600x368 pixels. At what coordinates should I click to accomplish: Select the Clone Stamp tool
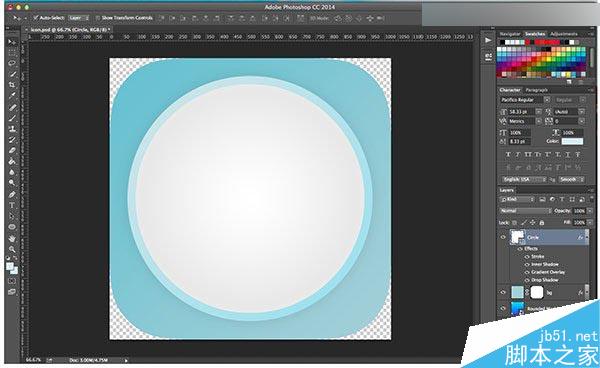[x=12, y=129]
